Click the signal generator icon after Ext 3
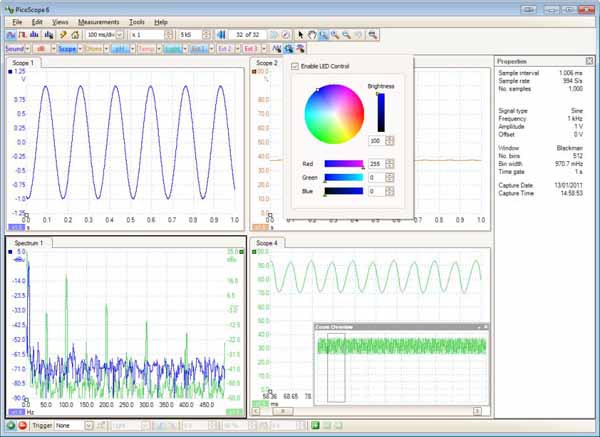 tap(276, 49)
